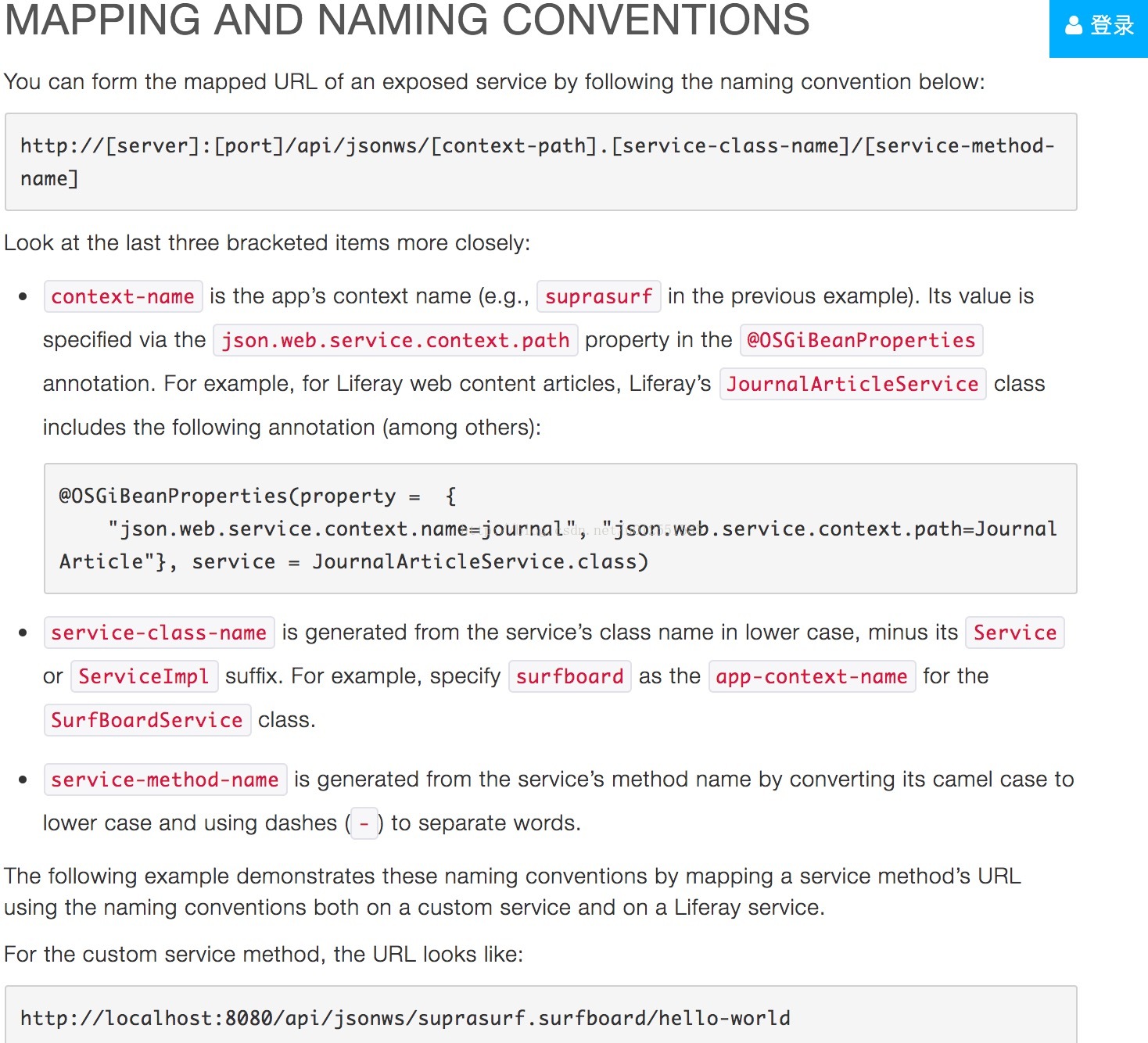Click the URL naming convention code block
Viewport: 1148px width, 1043px height.
541,162
